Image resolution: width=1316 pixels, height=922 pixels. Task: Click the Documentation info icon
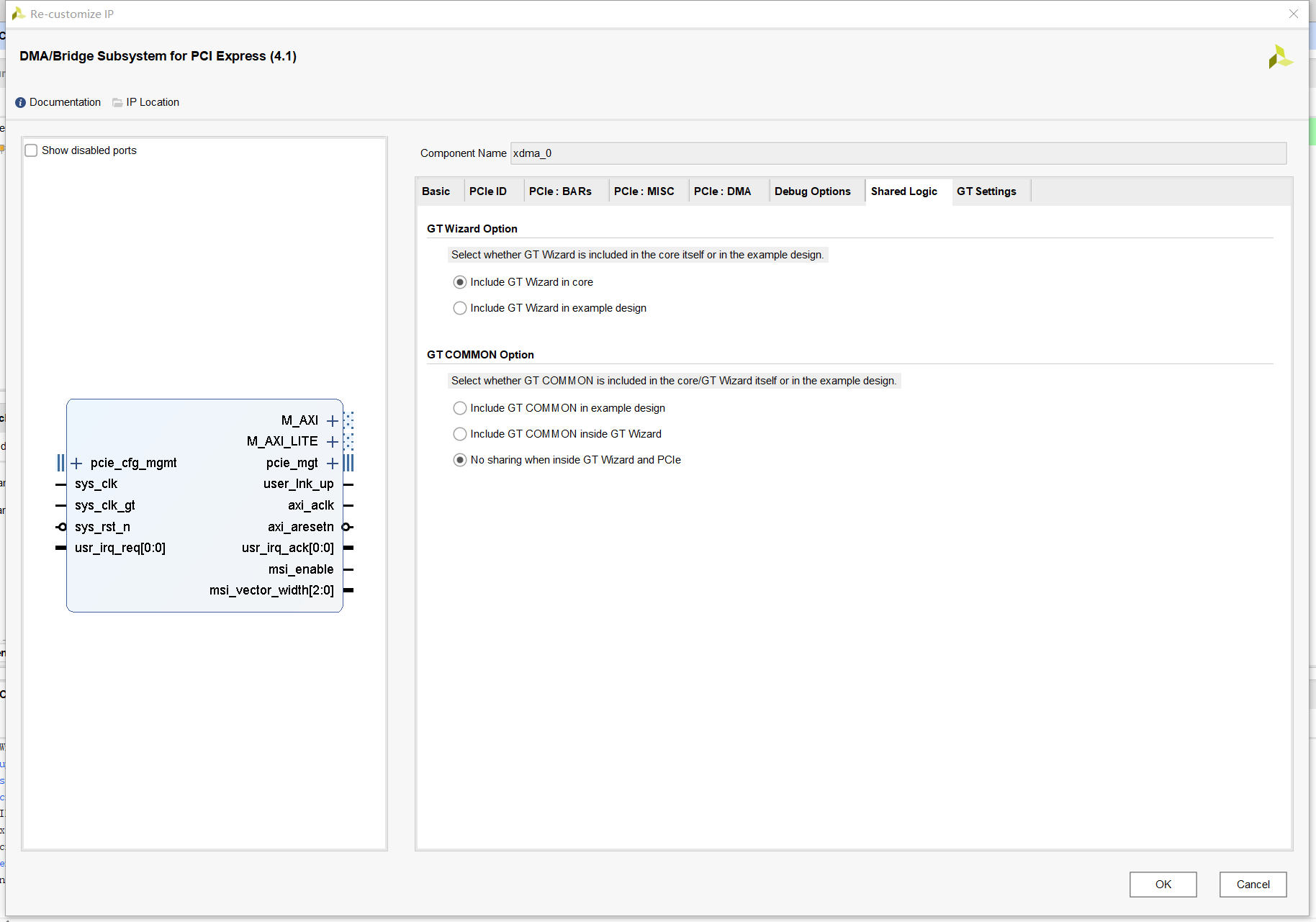point(20,102)
